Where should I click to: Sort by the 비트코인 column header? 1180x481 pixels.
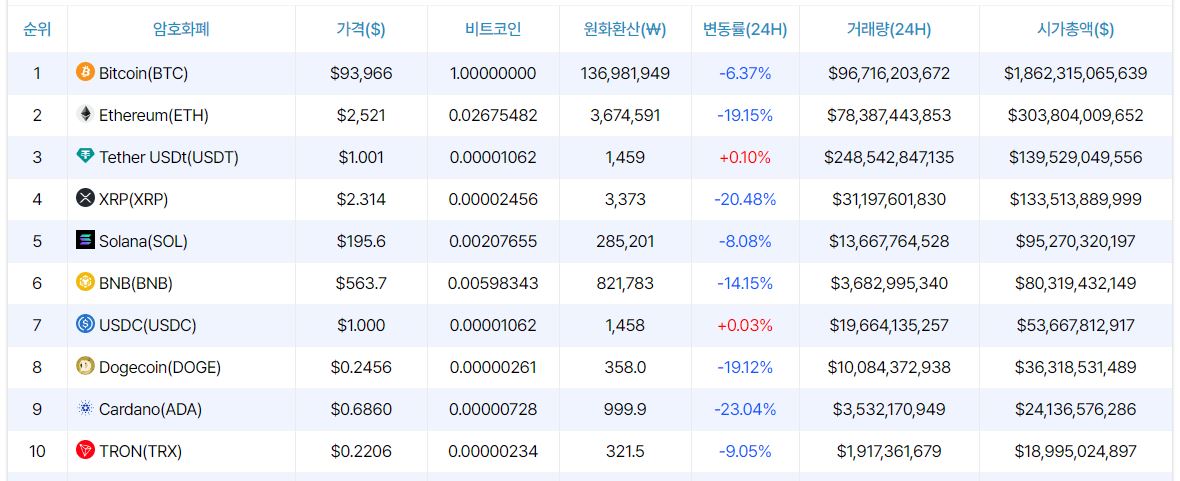click(493, 29)
